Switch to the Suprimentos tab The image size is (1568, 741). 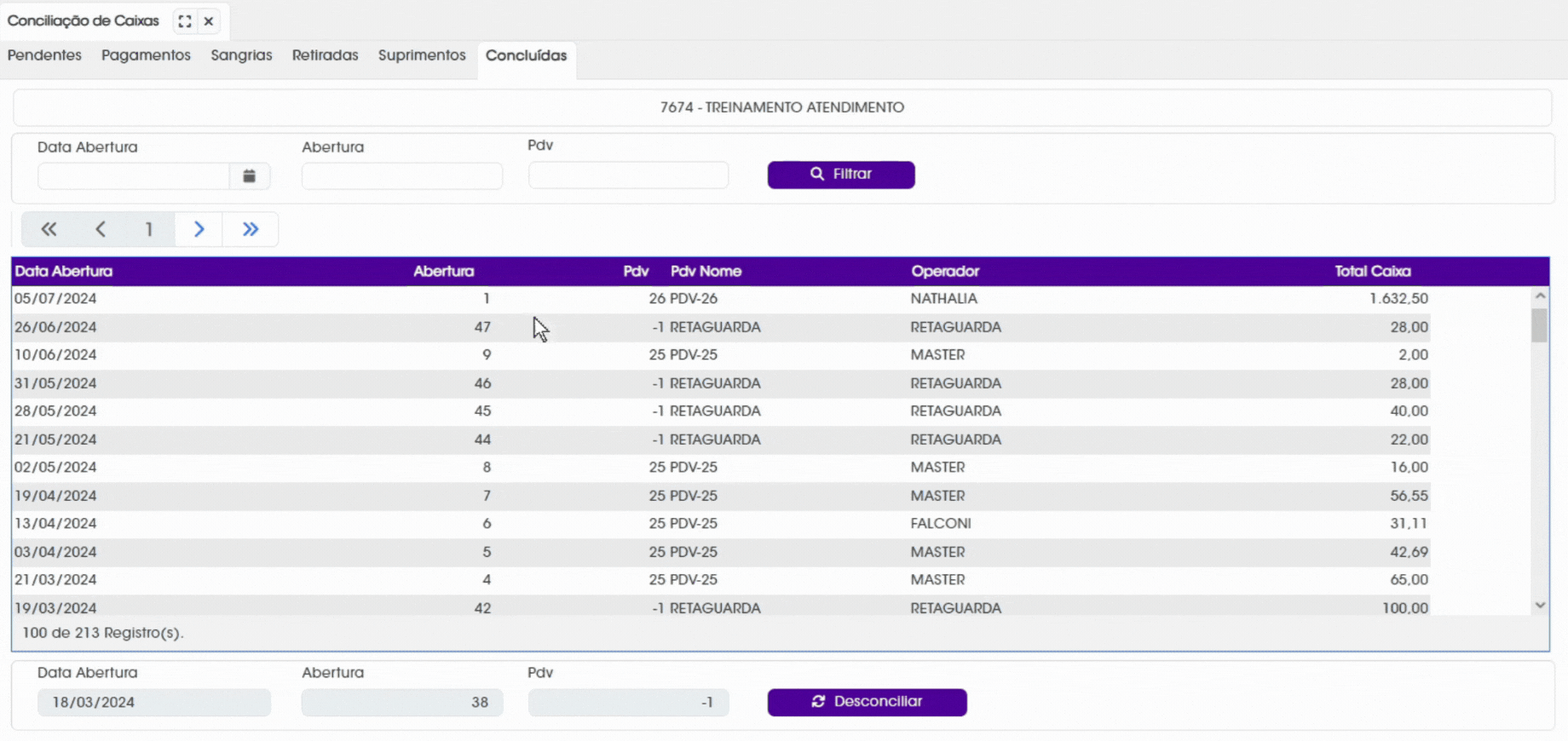click(422, 55)
